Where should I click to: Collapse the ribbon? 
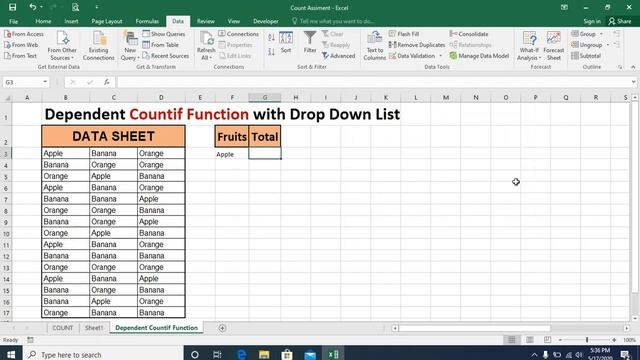click(x=633, y=67)
